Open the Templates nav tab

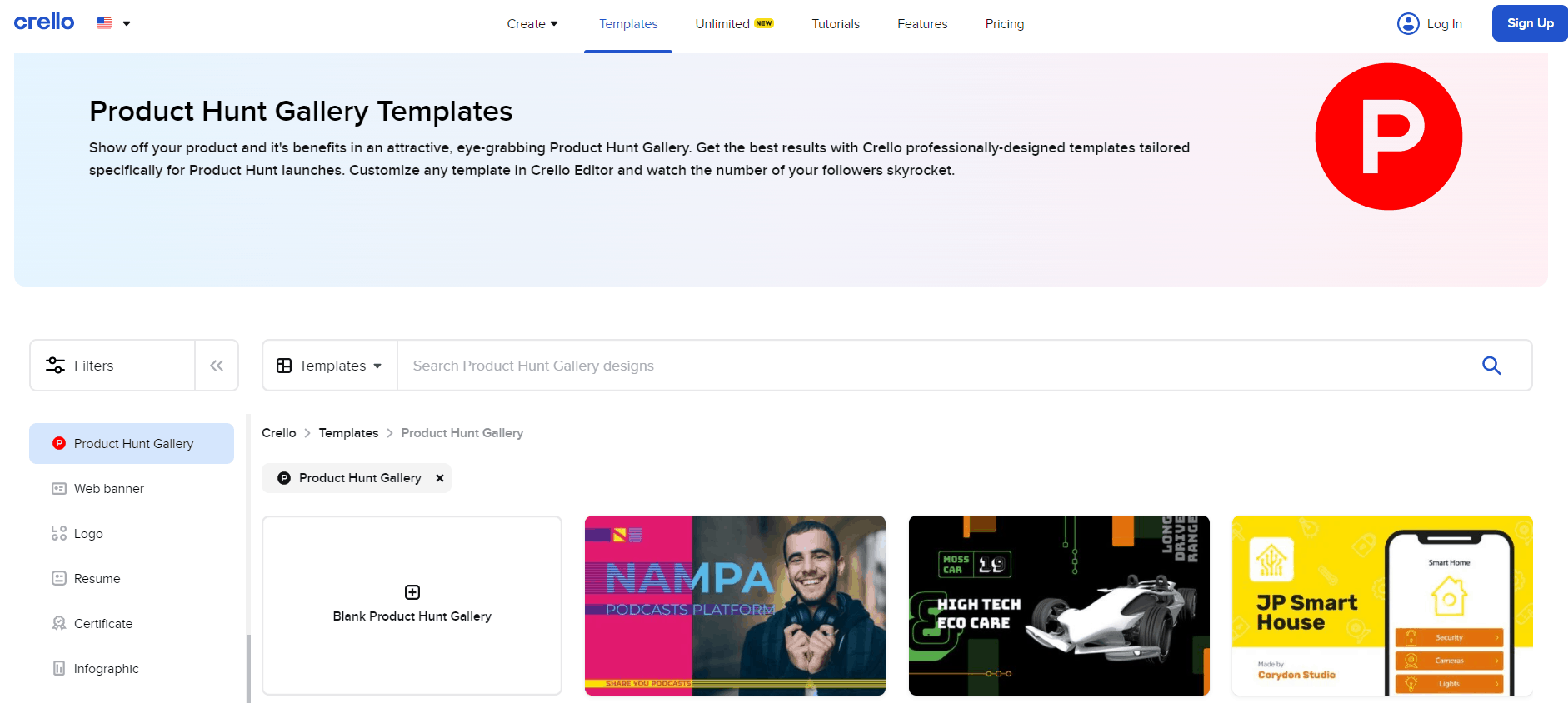coord(628,24)
